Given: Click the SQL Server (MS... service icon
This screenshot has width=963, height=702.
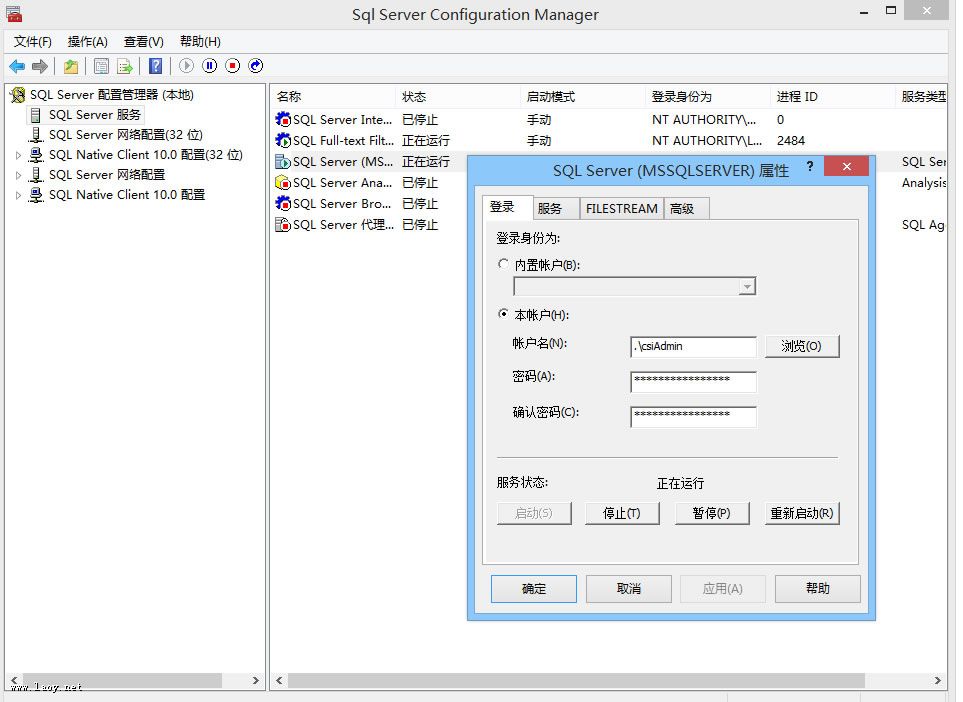Looking at the screenshot, I should [283, 162].
